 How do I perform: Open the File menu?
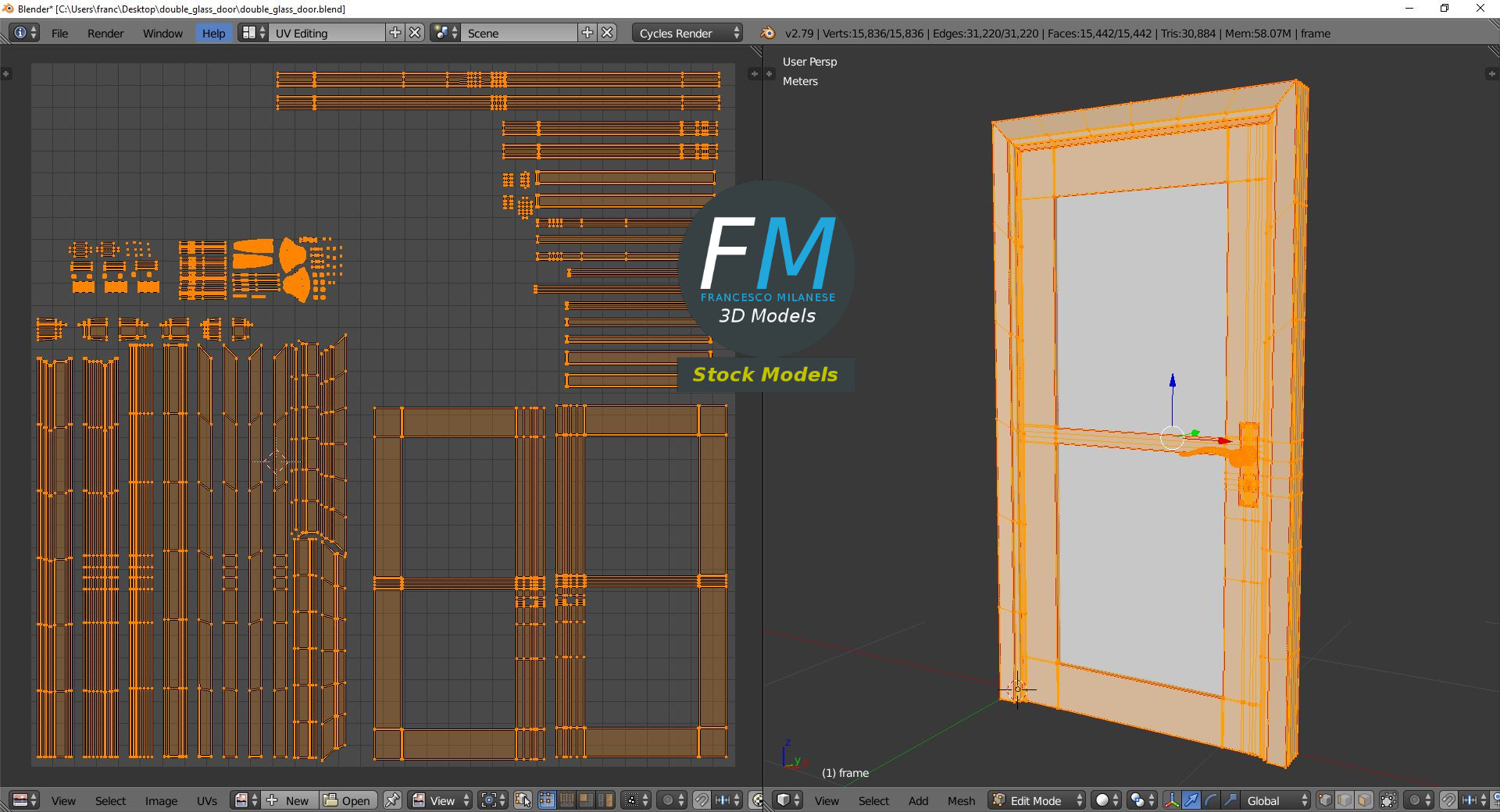click(x=59, y=33)
